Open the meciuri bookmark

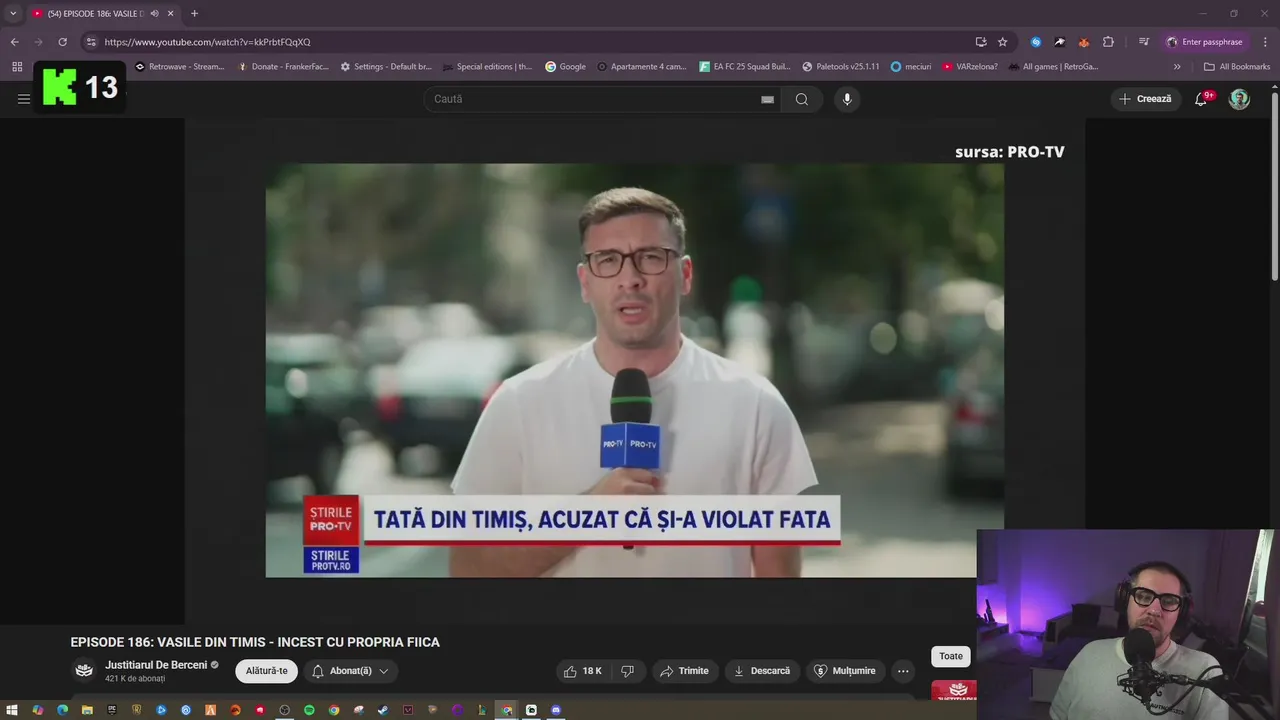click(x=910, y=67)
